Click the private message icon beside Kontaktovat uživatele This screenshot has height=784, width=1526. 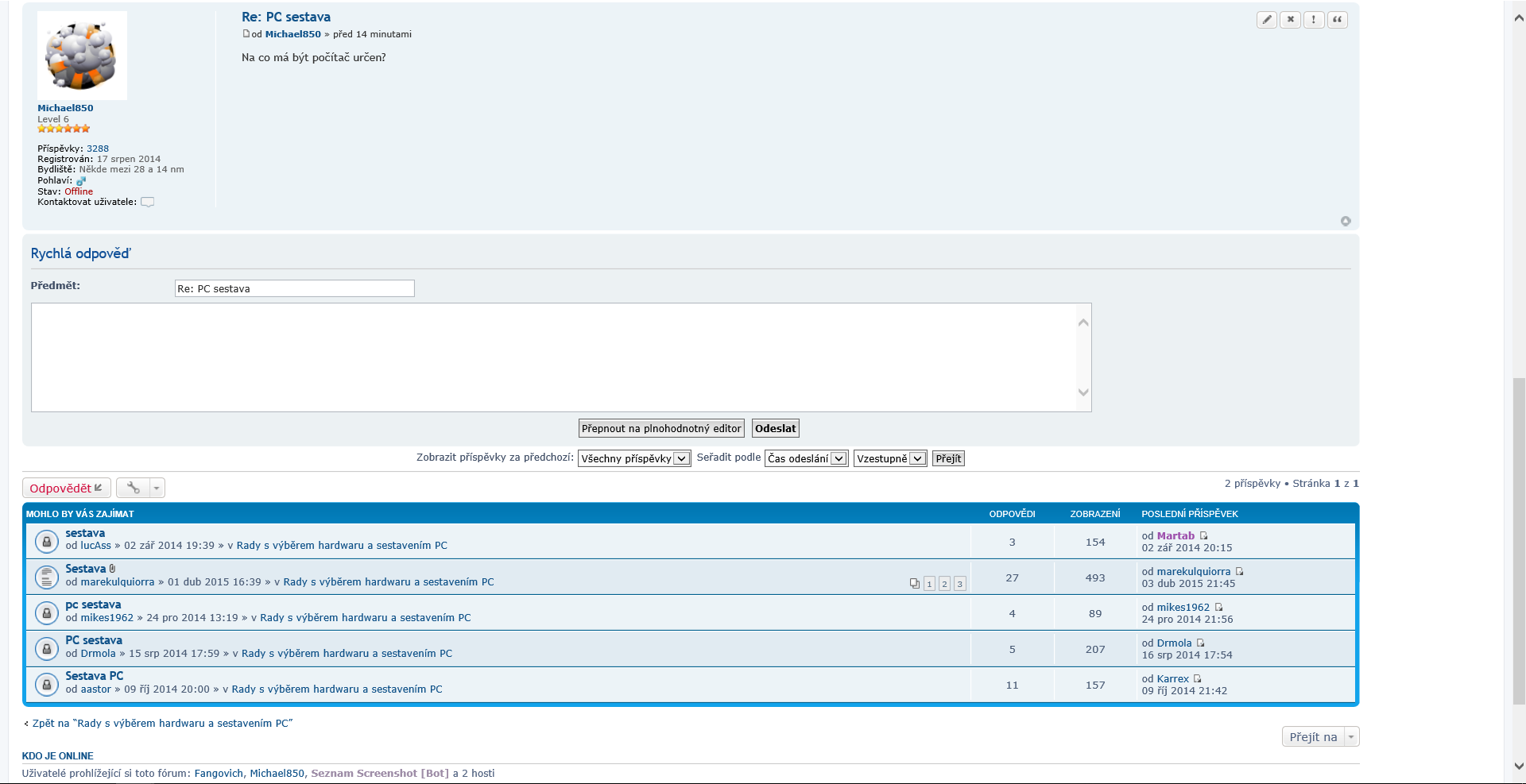coord(147,203)
